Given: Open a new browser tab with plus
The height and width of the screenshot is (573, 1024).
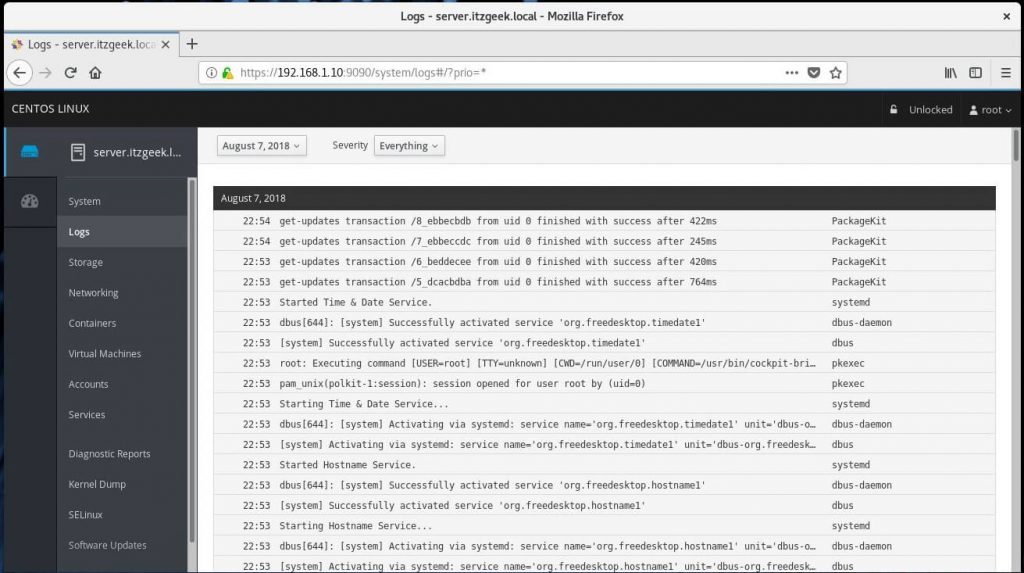Looking at the screenshot, I should tap(191, 44).
